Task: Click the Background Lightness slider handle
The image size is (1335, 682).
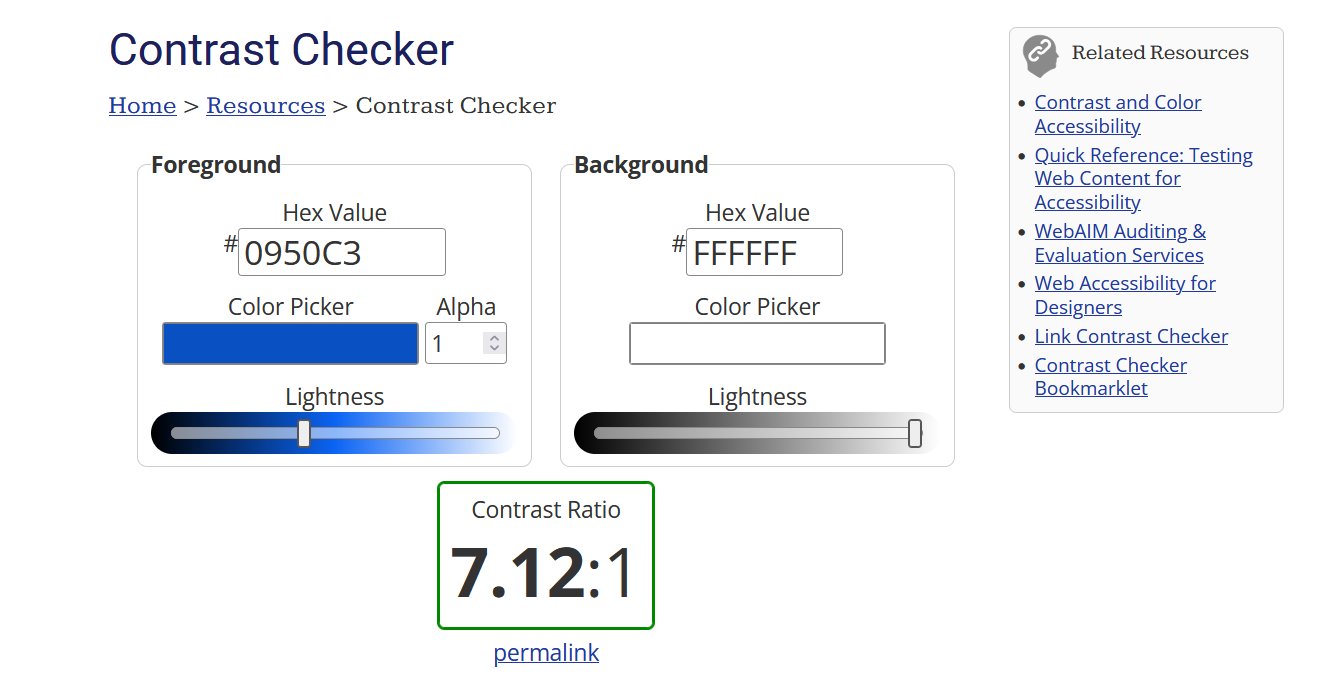Action: pyautogui.click(x=914, y=432)
